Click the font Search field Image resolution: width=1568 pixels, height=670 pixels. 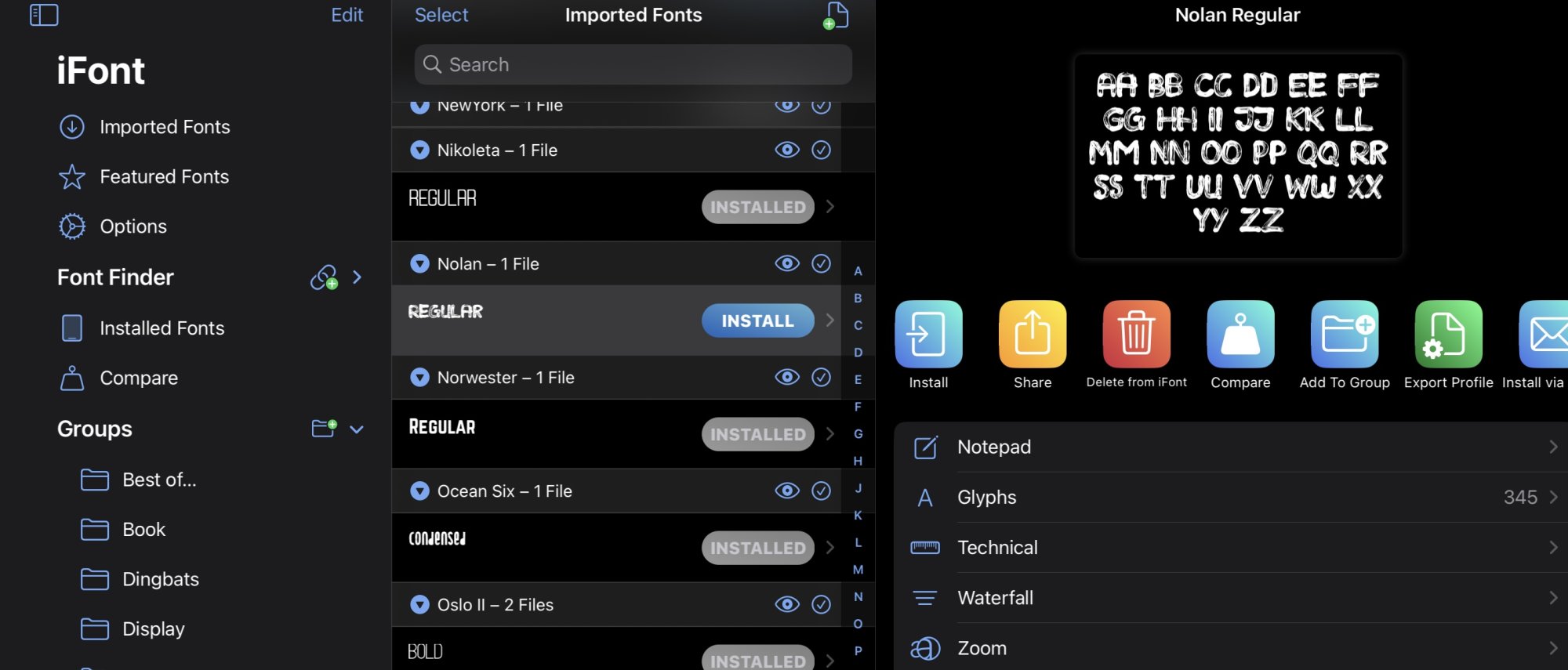[633, 64]
